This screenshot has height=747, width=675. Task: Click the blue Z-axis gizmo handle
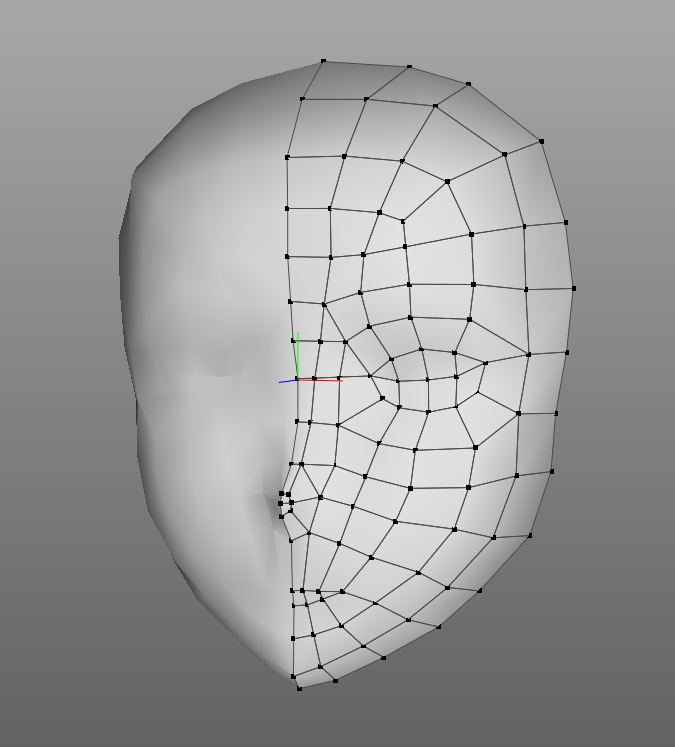point(288,381)
